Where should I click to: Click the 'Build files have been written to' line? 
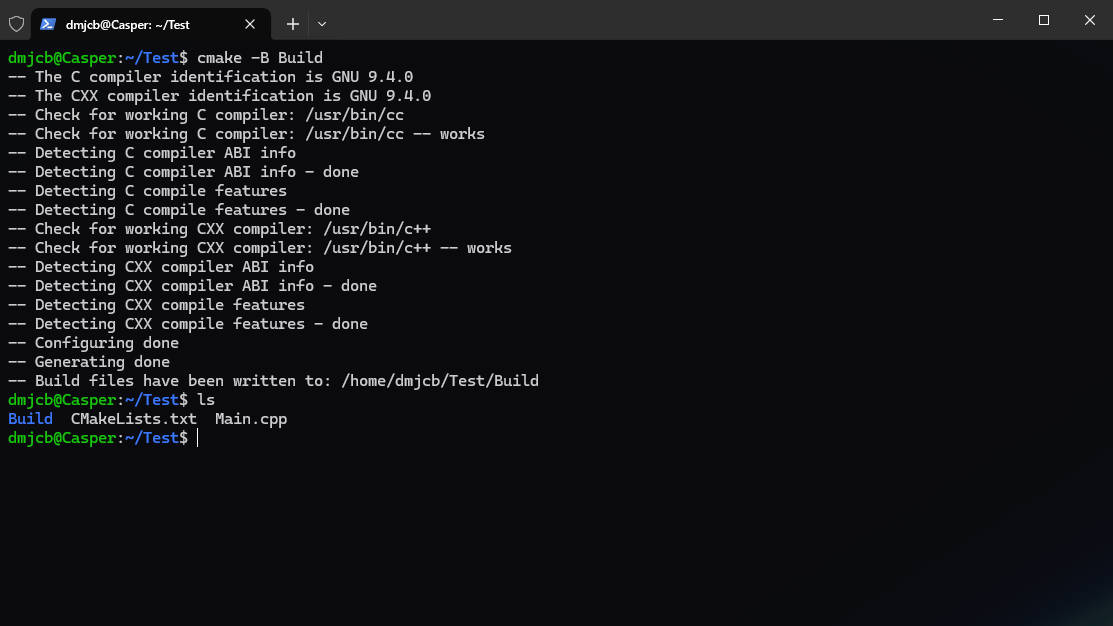pyautogui.click(x=273, y=381)
